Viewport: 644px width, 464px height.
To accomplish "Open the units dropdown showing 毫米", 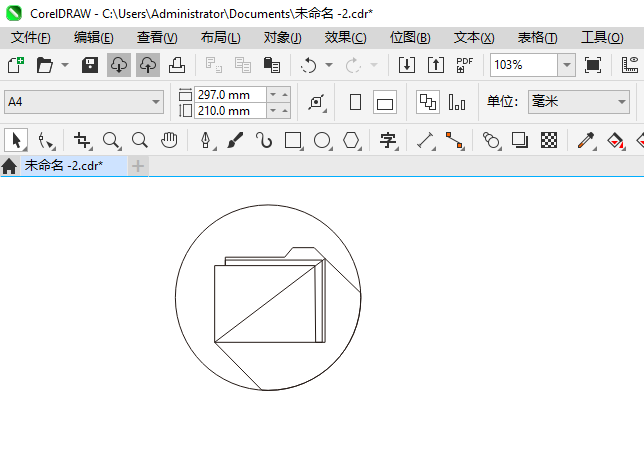I will tap(579, 102).
